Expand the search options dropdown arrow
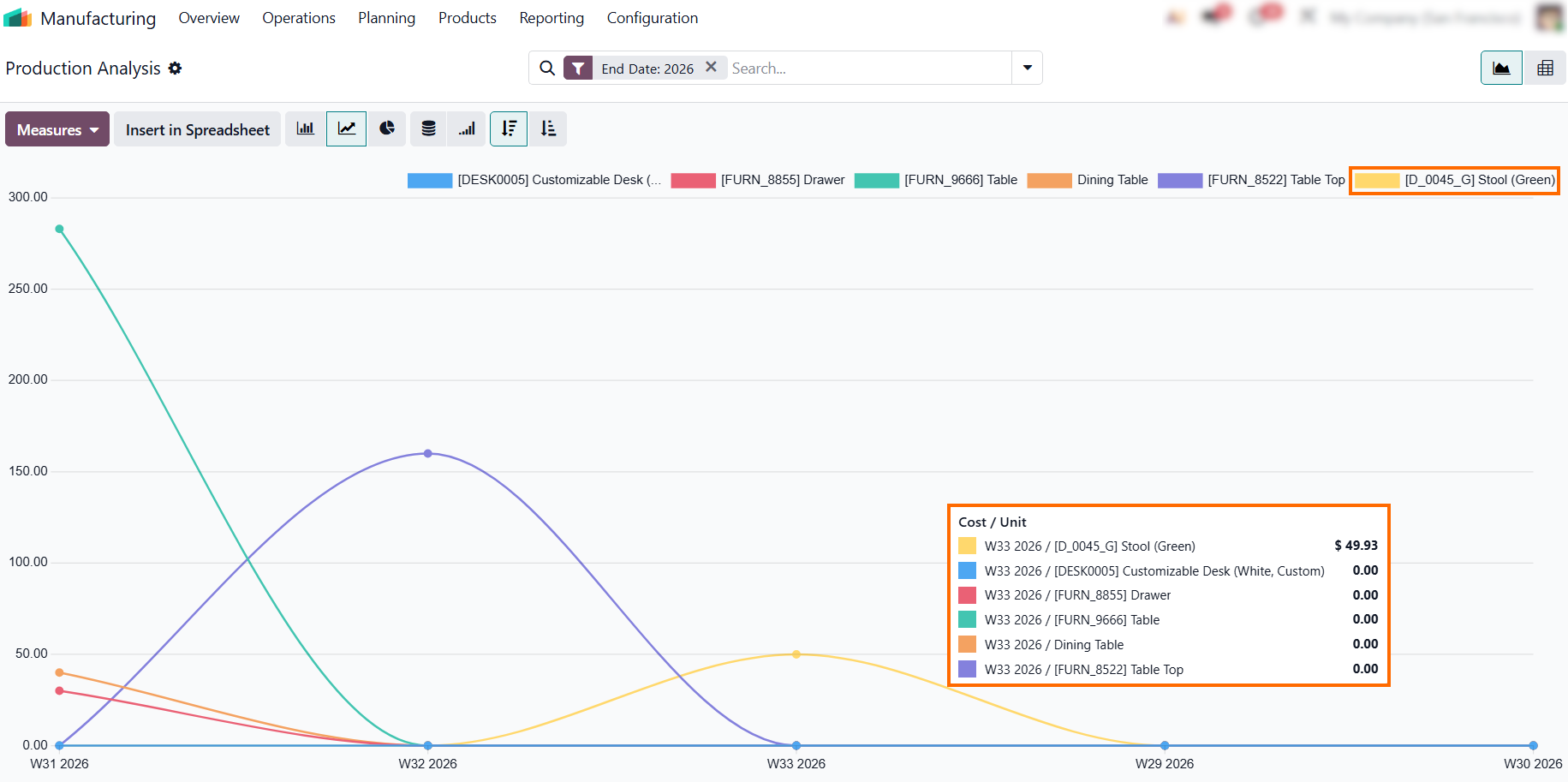 pyautogui.click(x=1027, y=68)
